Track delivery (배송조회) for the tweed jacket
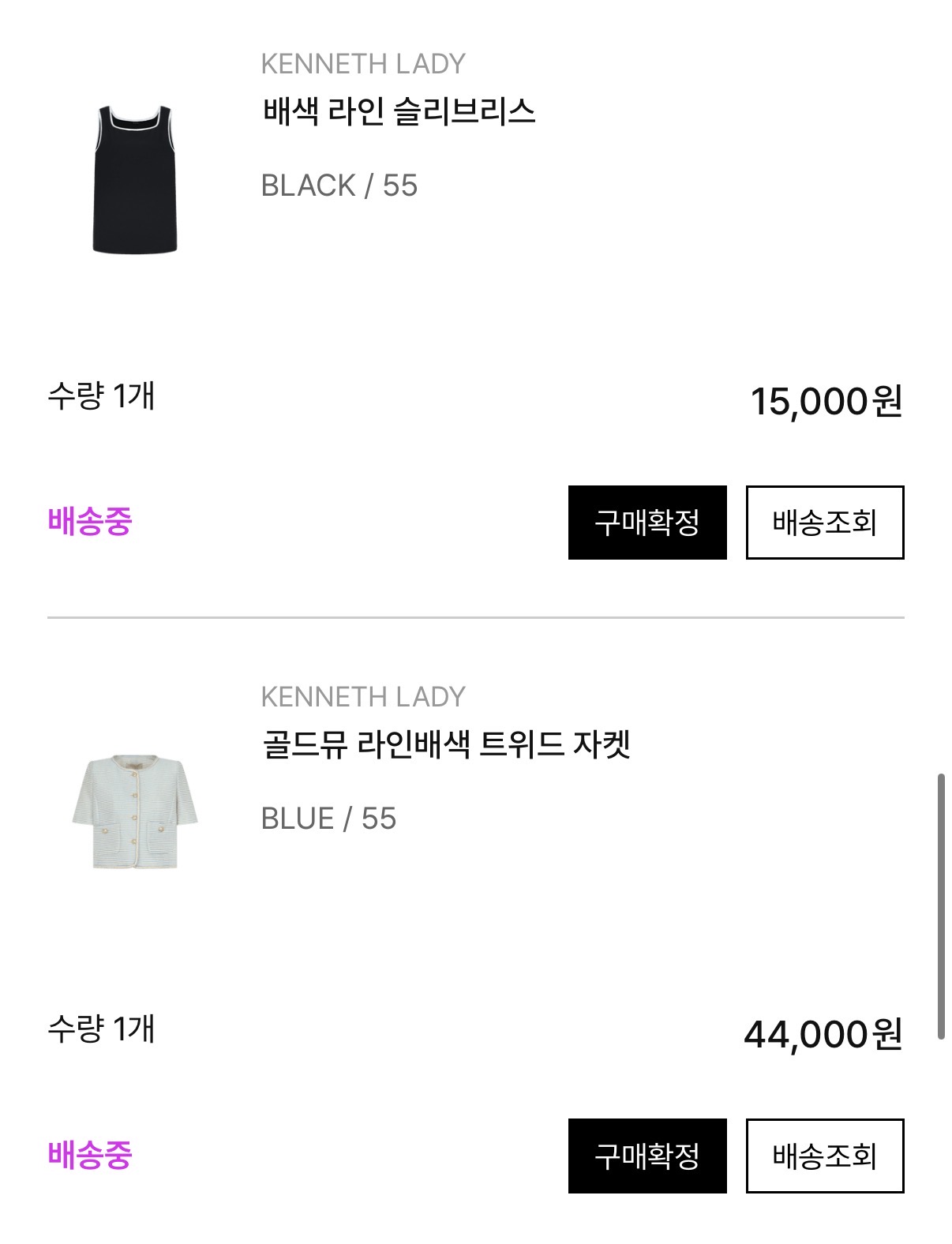The width and height of the screenshot is (952, 1244). (825, 1156)
